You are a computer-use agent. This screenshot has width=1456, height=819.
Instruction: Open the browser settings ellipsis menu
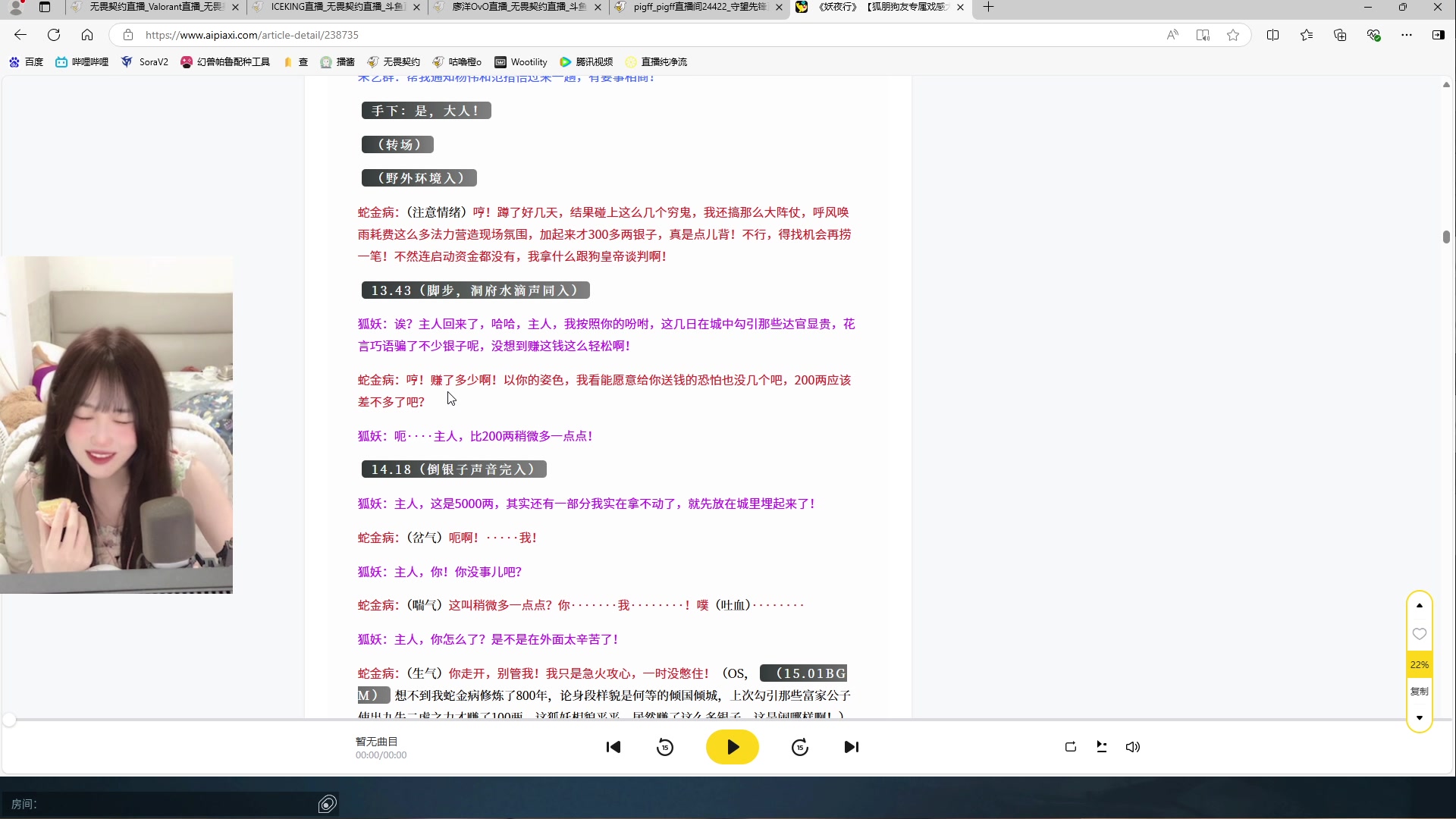point(1407,35)
